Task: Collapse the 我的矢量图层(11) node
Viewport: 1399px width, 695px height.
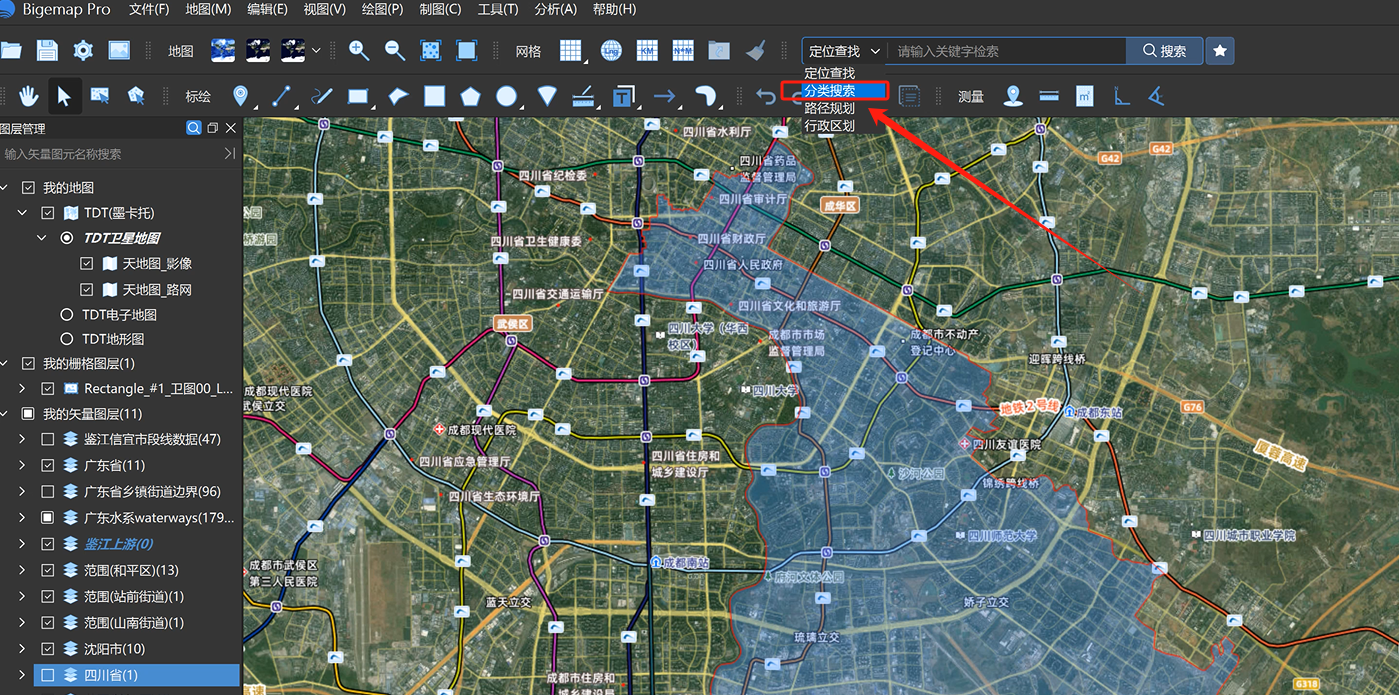Action: pos(5,413)
